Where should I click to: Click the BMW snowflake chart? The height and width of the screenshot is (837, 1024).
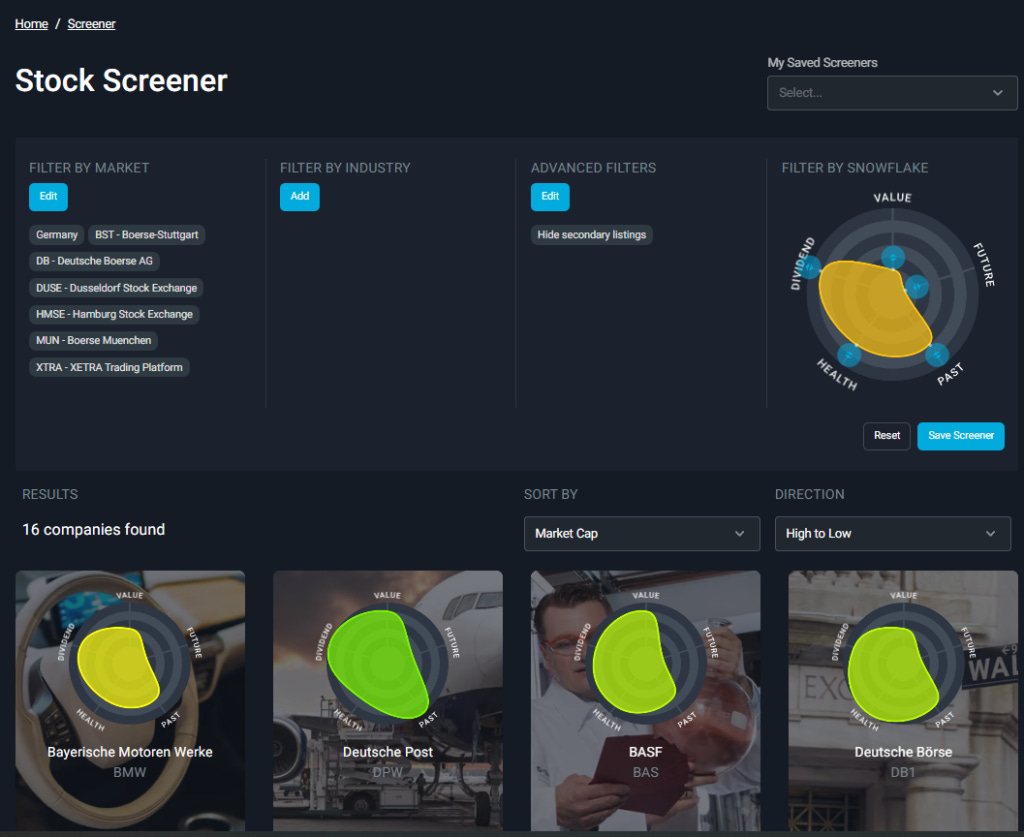point(130,664)
